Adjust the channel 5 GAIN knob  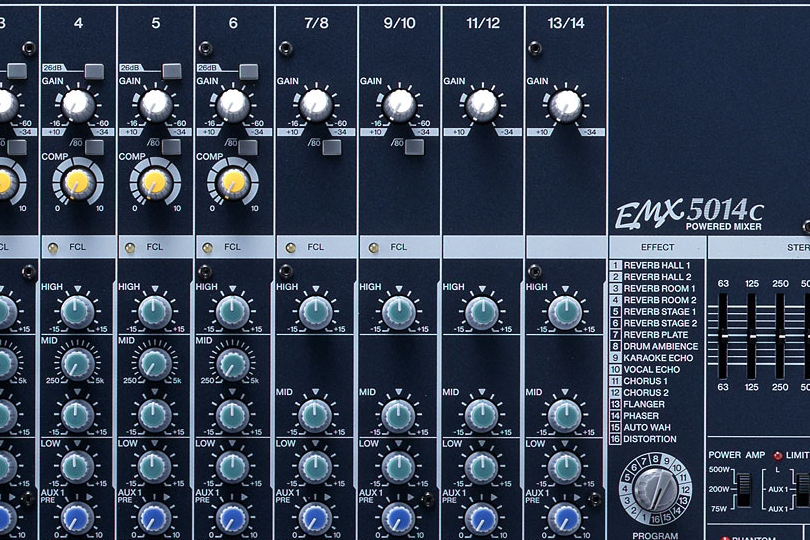tap(155, 105)
